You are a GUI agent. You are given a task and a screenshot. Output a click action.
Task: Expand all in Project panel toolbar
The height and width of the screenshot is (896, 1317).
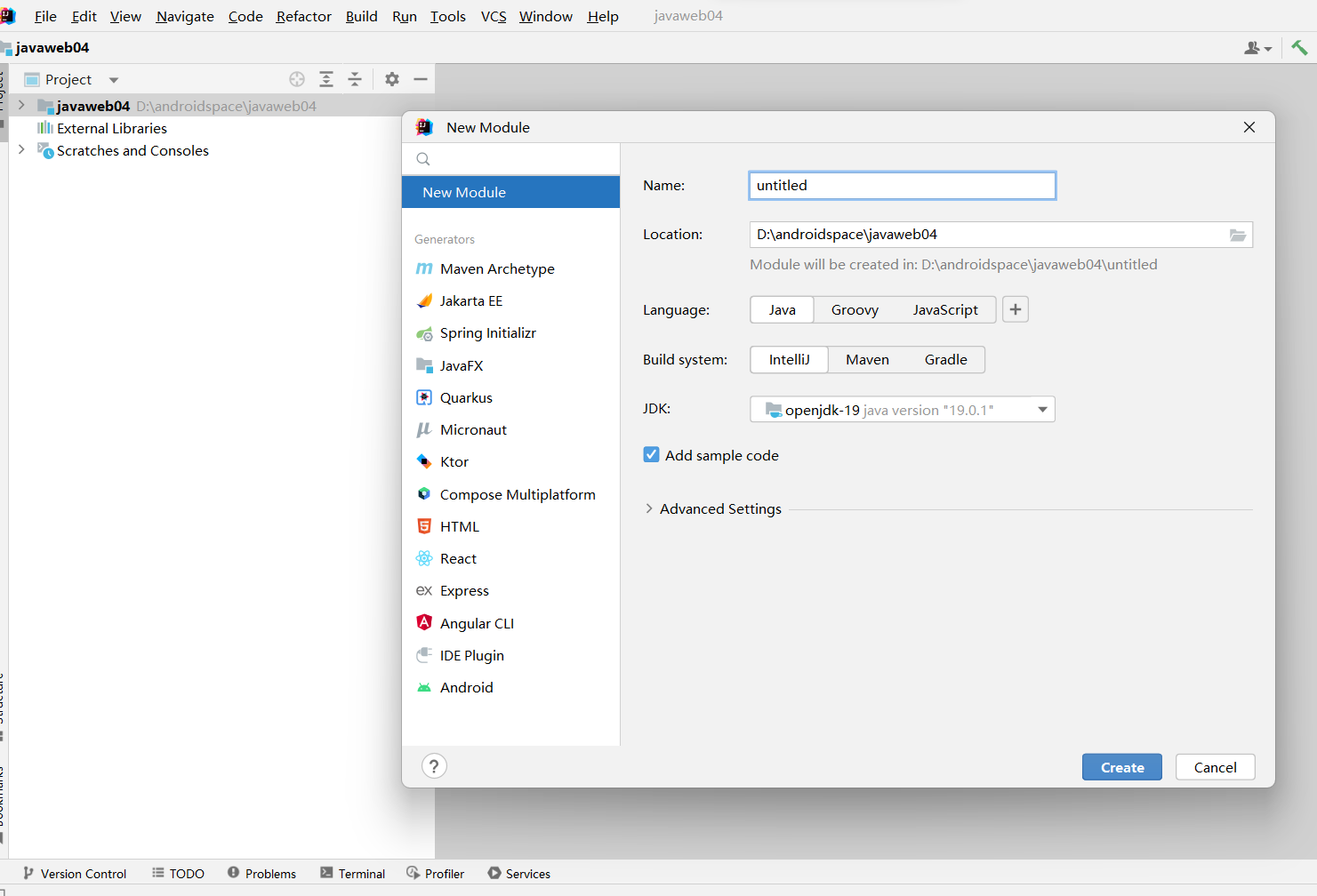click(x=326, y=79)
